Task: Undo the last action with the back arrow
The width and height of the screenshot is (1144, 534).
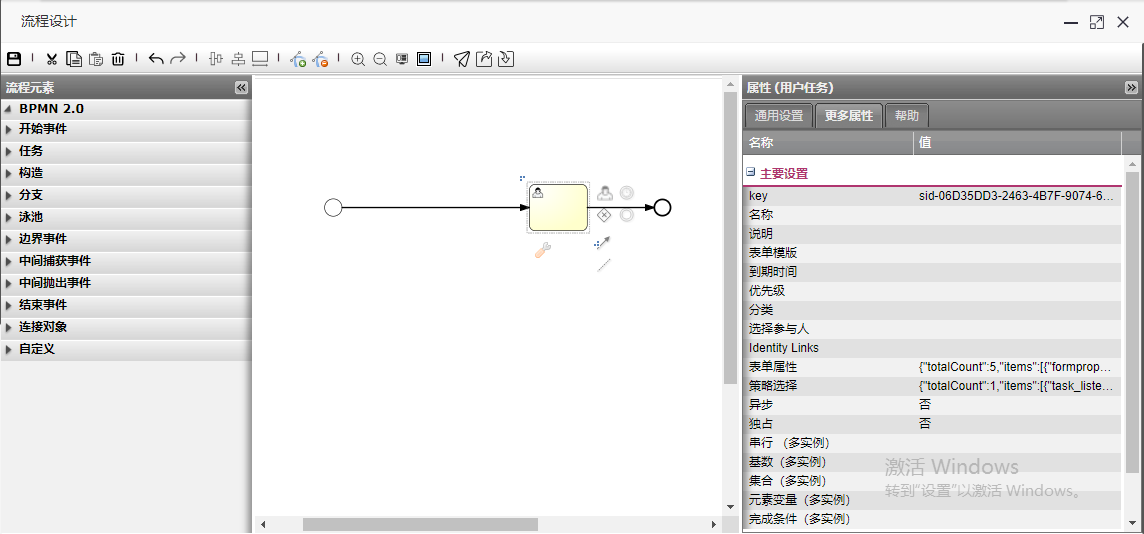Action: pos(156,59)
